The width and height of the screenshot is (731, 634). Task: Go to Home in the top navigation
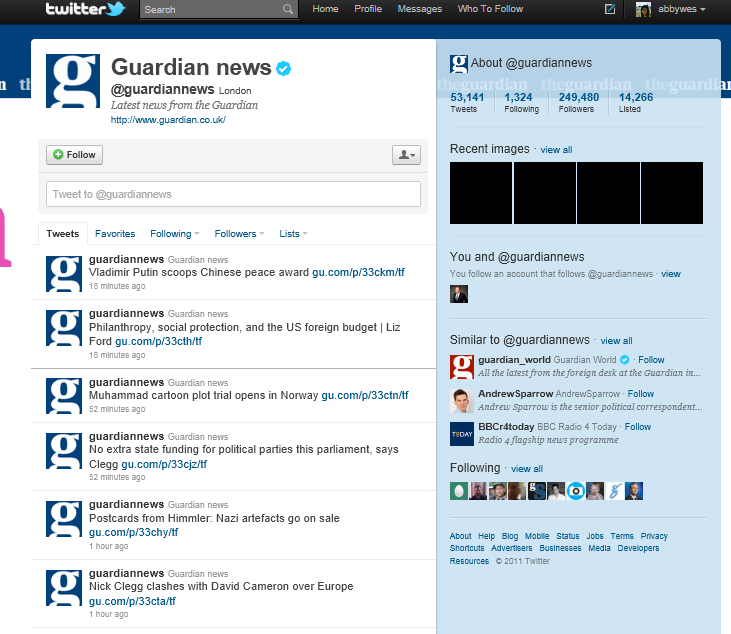coord(325,9)
